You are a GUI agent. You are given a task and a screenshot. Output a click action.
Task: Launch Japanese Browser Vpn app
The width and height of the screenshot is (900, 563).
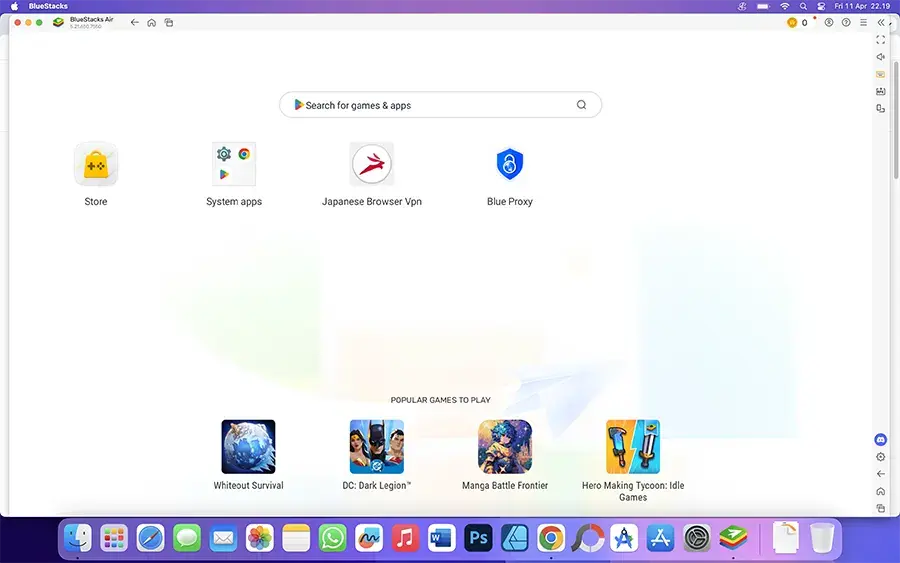(372, 165)
